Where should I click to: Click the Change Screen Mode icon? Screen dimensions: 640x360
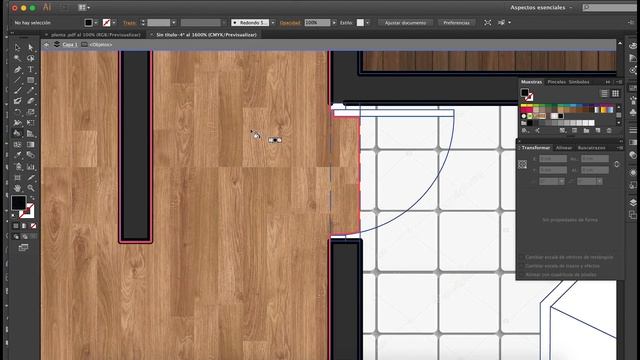(23, 247)
